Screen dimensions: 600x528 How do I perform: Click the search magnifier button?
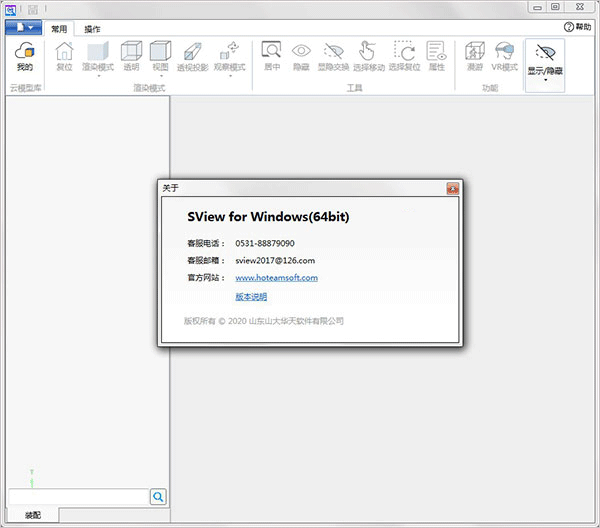tap(158, 497)
